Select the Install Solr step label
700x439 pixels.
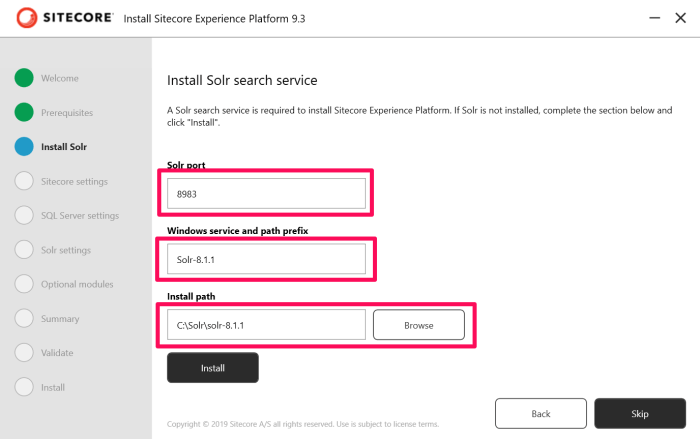(64, 147)
